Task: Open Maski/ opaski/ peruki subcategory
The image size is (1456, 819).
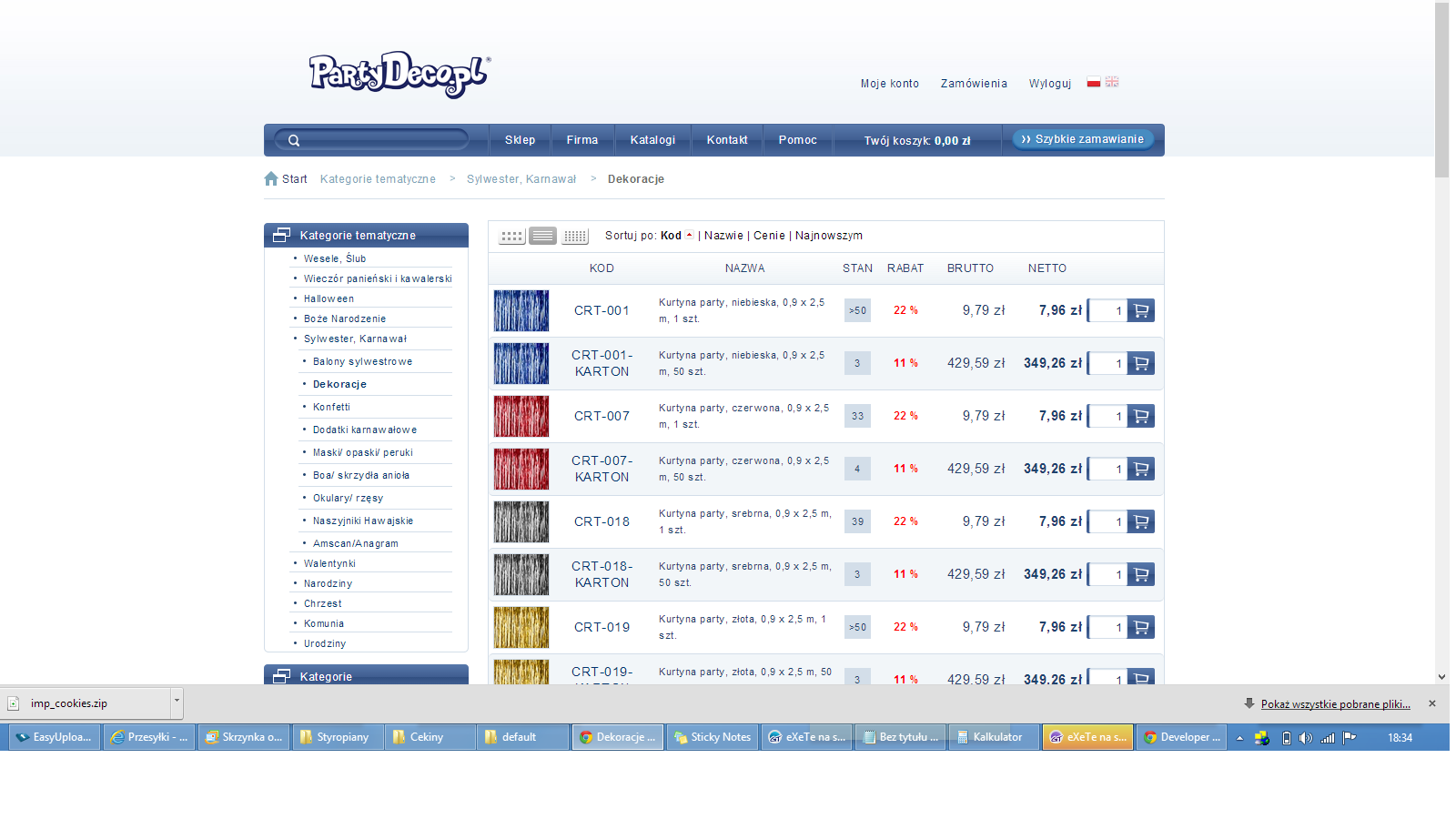Action: tap(363, 452)
